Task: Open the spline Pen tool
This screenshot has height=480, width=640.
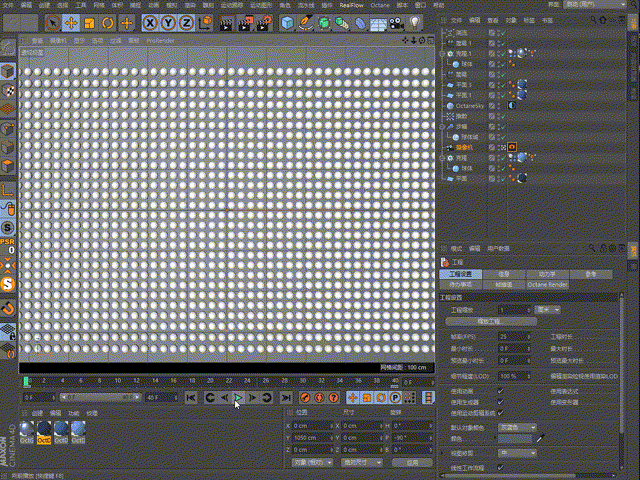Action: click(x=305, y=23)
